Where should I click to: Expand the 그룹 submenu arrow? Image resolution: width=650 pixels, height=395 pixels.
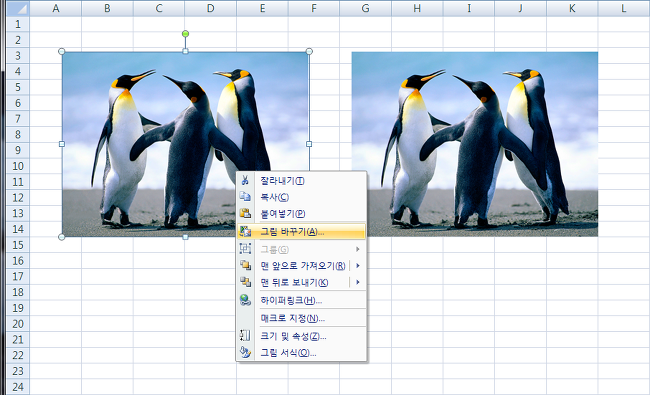point(358,249)
